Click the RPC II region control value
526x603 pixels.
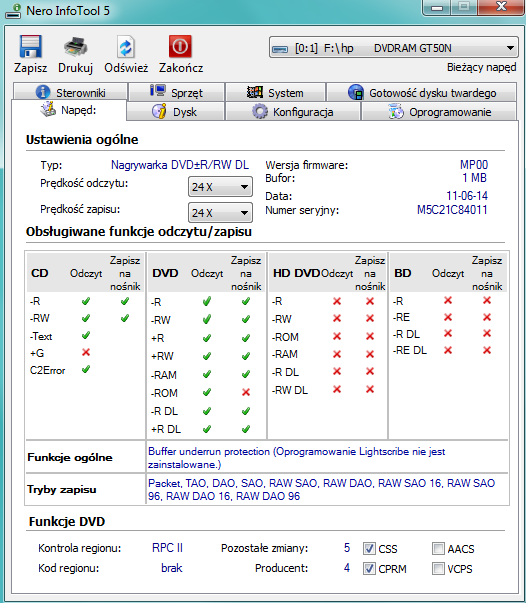167,548
